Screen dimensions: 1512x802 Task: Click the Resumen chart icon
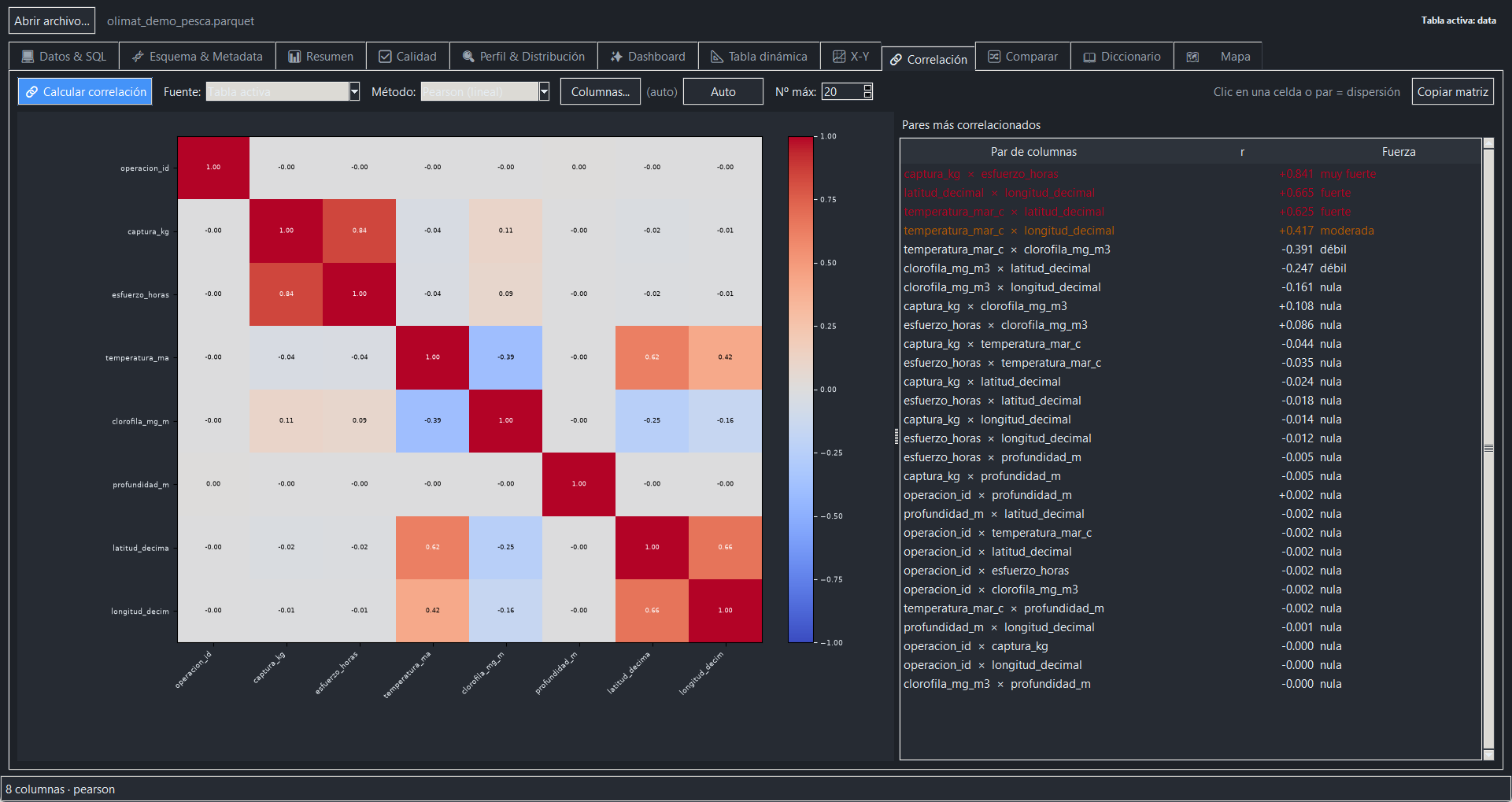294,57
